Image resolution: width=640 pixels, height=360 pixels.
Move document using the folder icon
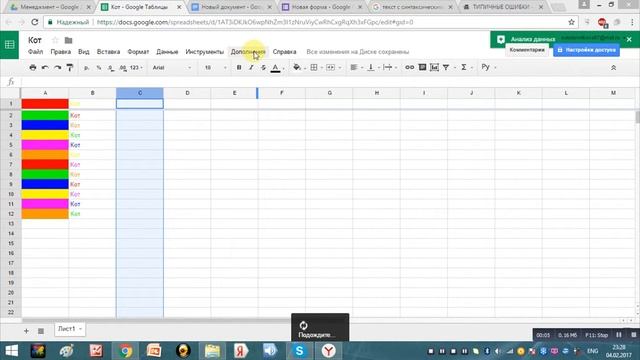[69, 40]
